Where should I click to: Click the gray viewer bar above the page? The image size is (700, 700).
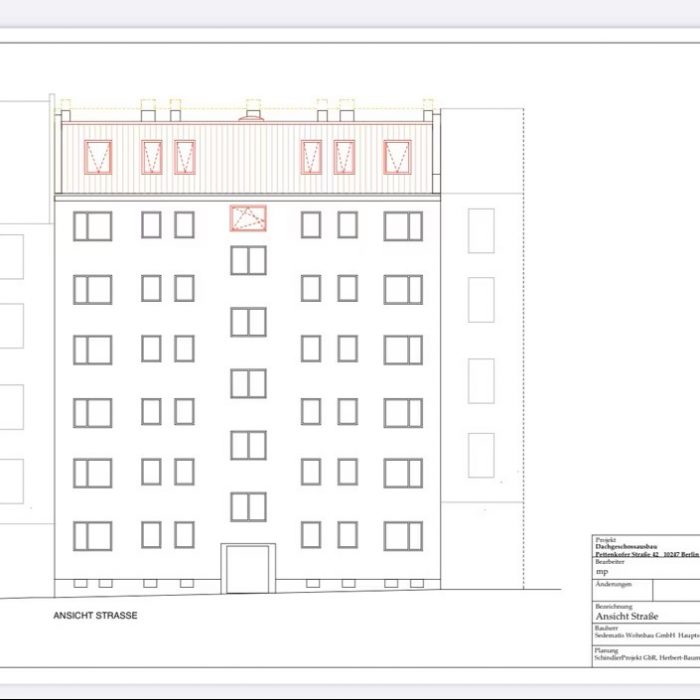(x=350, y=13)
